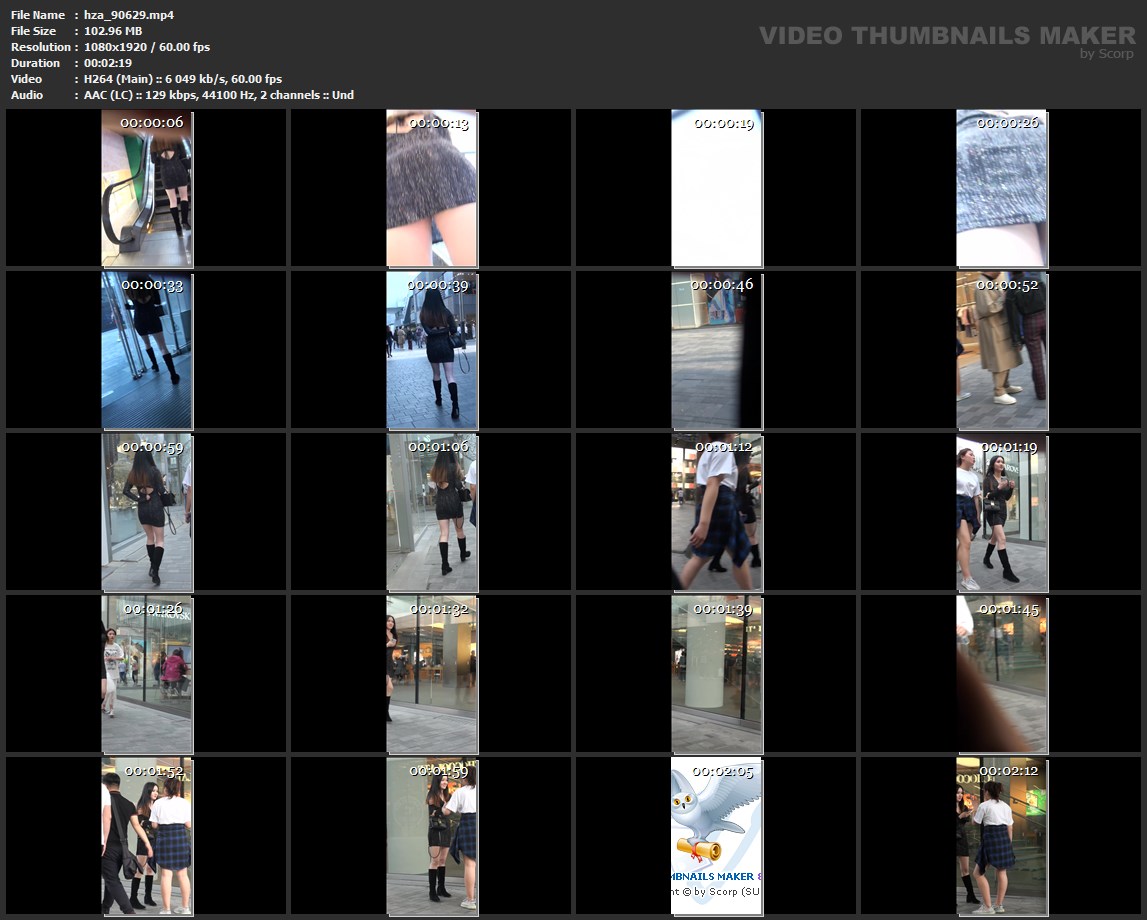Select the duration value 00:02:19
This screenshot has width=1147, height=920.
107,63
